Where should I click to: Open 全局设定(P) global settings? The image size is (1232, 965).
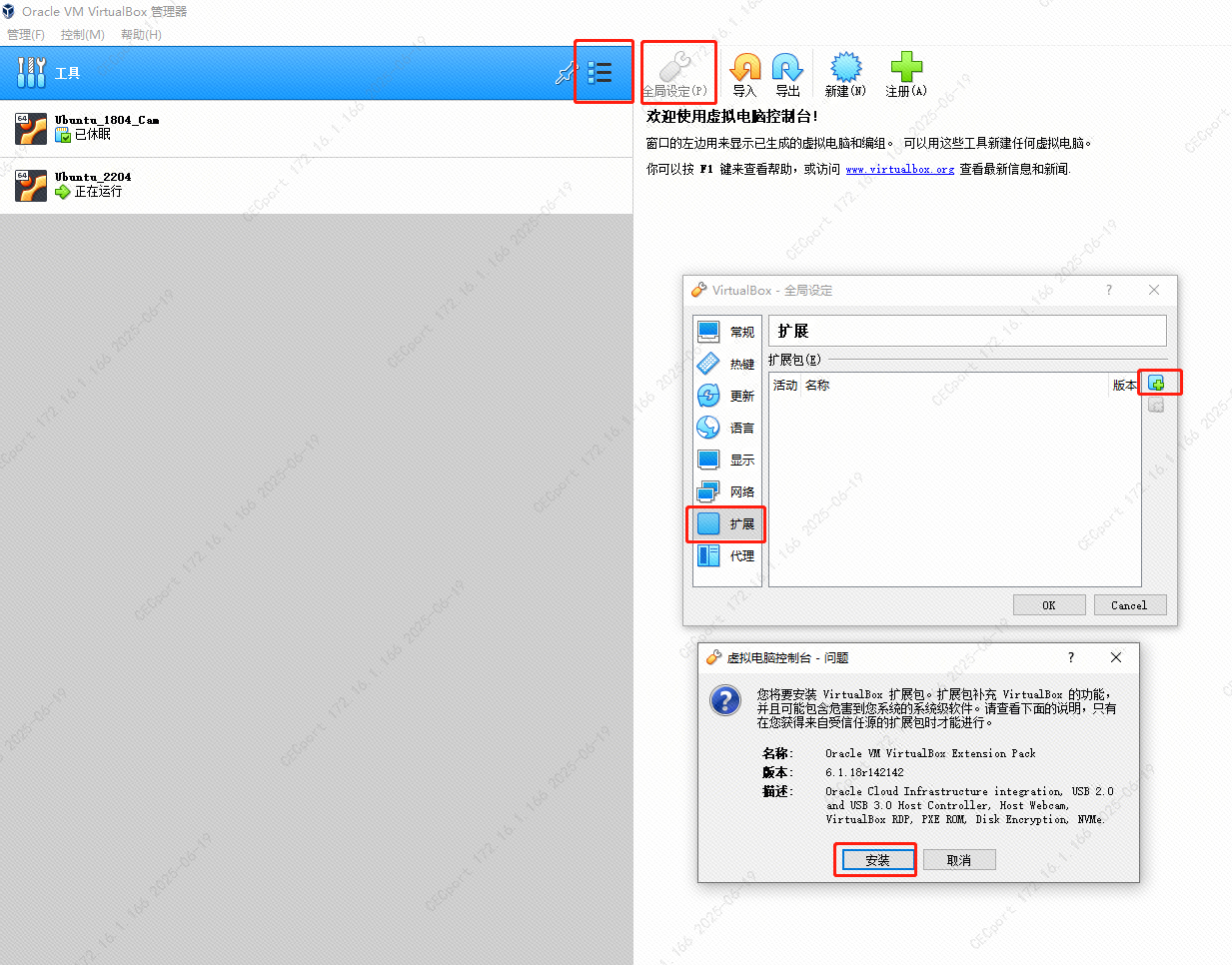pyautogui.click(x=676, y=74)
